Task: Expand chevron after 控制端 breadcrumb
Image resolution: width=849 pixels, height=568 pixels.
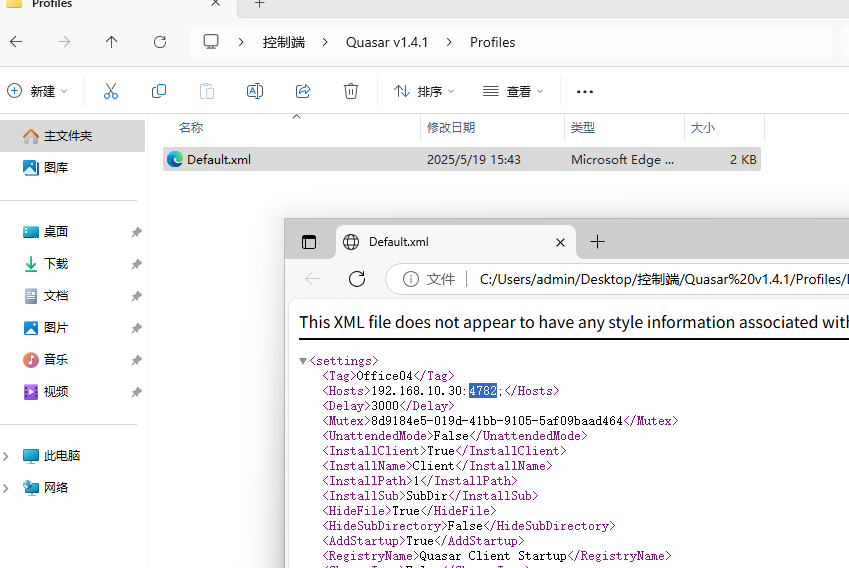Action: [x=325, y=42]
